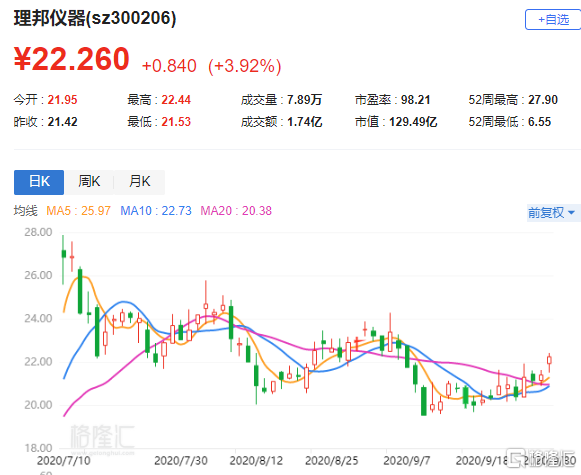Screen dimensions: 581x475
Task: Click the 成交量 value 7.89万
Action: coord(304,100)
